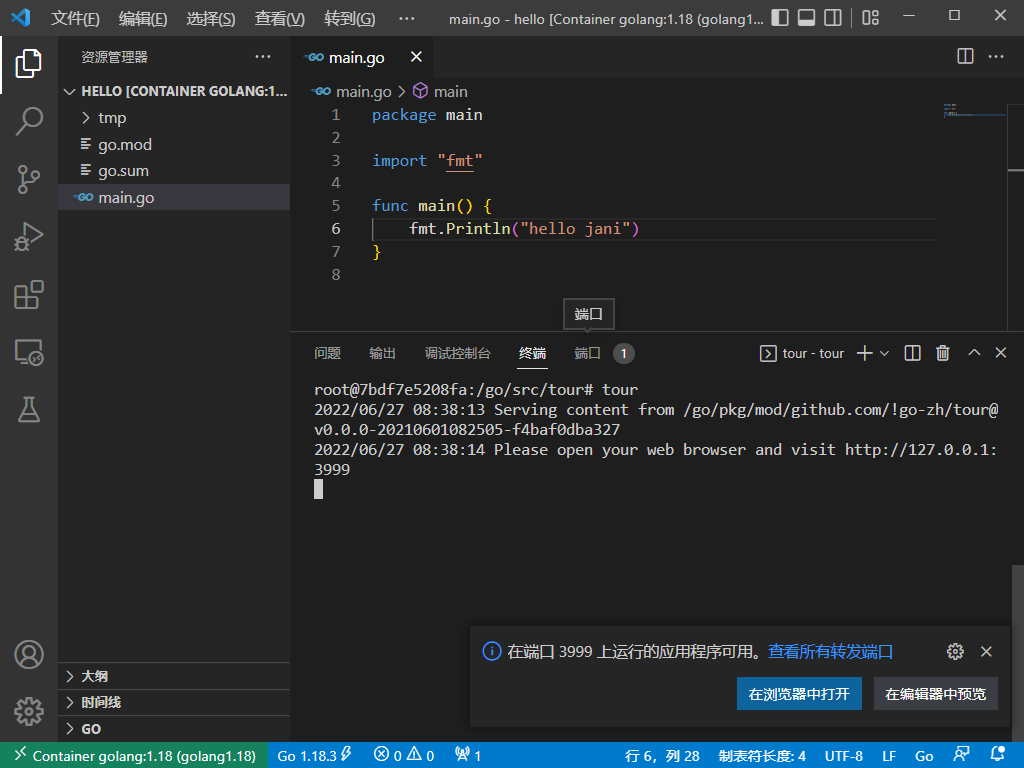Click the Explorer panel more actions ellipsis
The height and width of the screenshot is (768, 1024).
tap(263, 57)
